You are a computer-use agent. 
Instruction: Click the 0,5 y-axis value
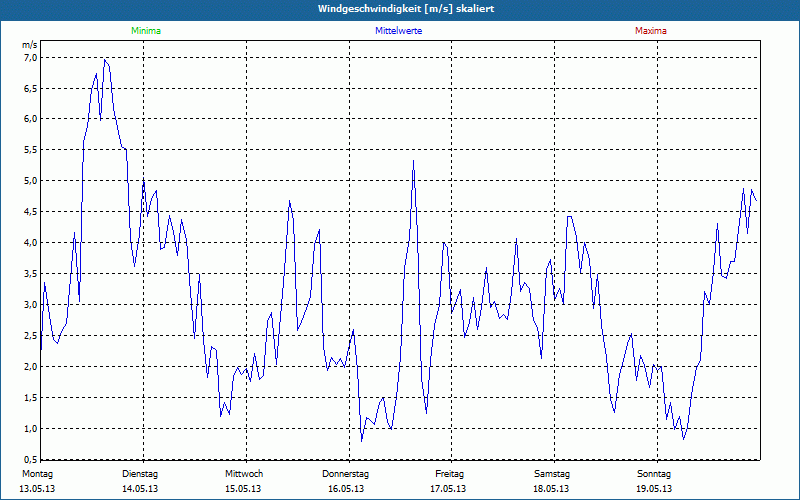[x=31, y=459]
